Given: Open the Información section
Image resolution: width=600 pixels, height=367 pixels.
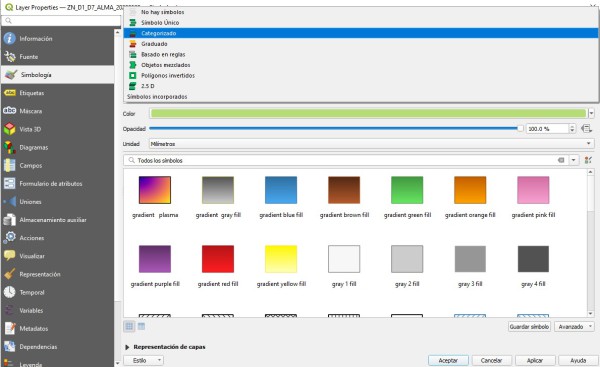Looking at the screenshot, I should (57, 39).
